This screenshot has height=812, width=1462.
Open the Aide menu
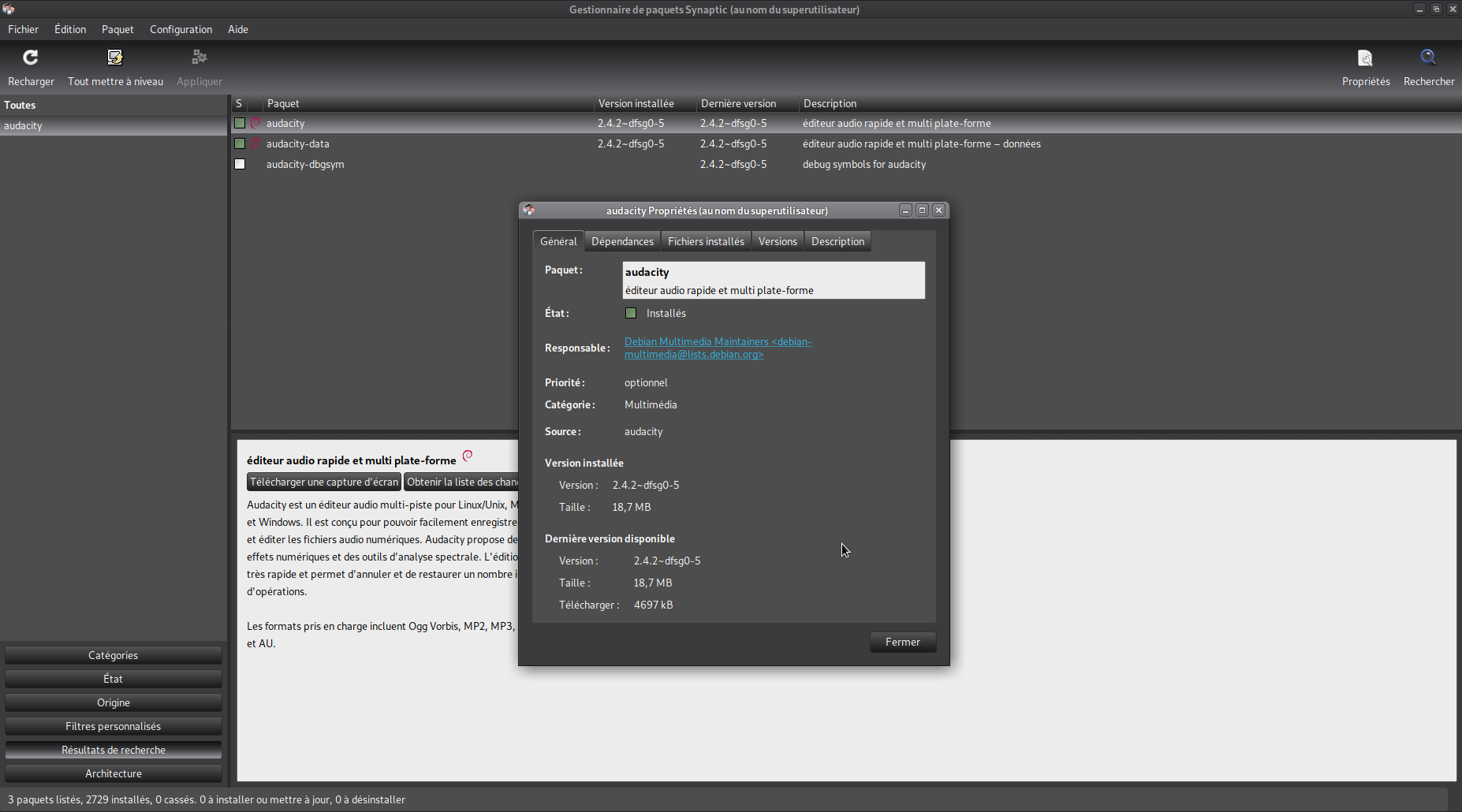(238, 29)
